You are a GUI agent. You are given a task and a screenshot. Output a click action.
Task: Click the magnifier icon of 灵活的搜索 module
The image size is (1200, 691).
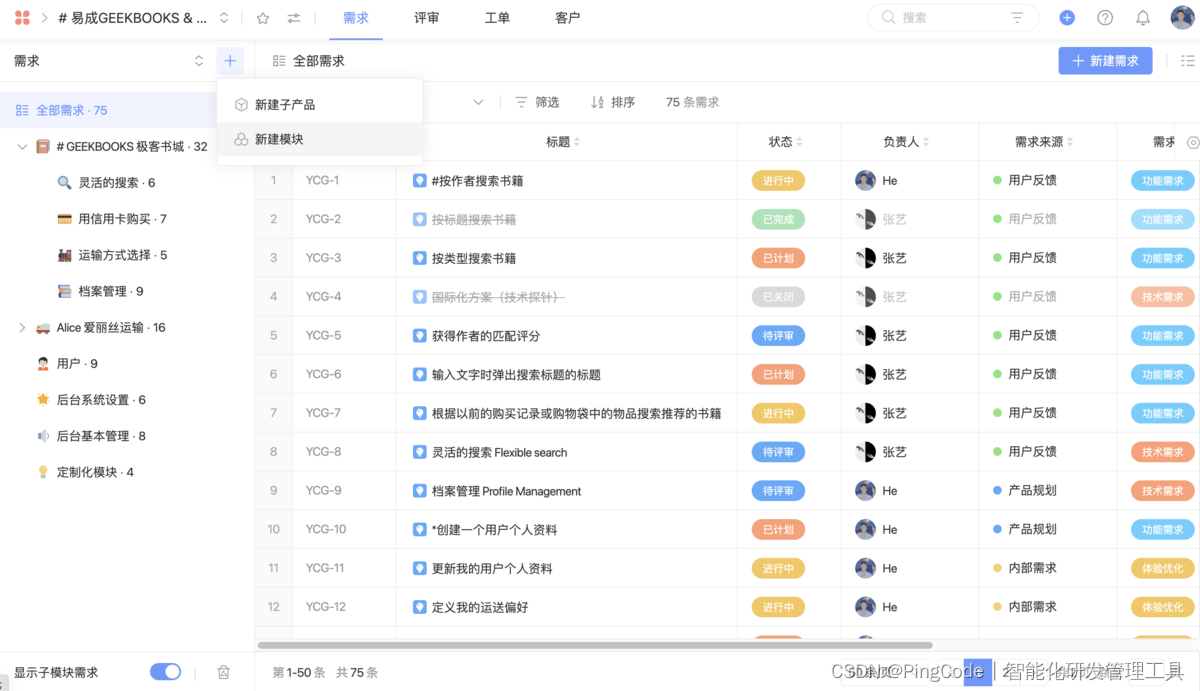tap(65, 183)
